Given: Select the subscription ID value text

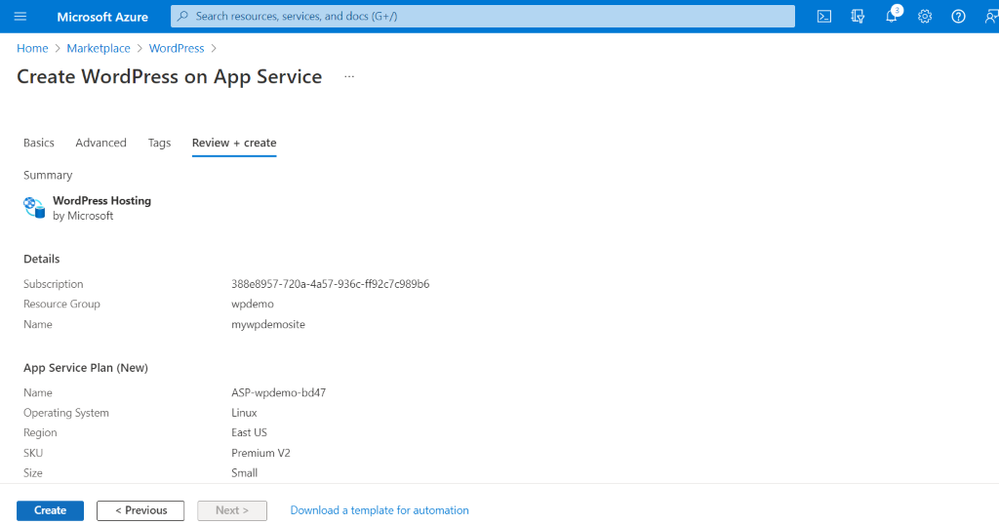Looking at the screenshot, I should click(x=330, y=284).
